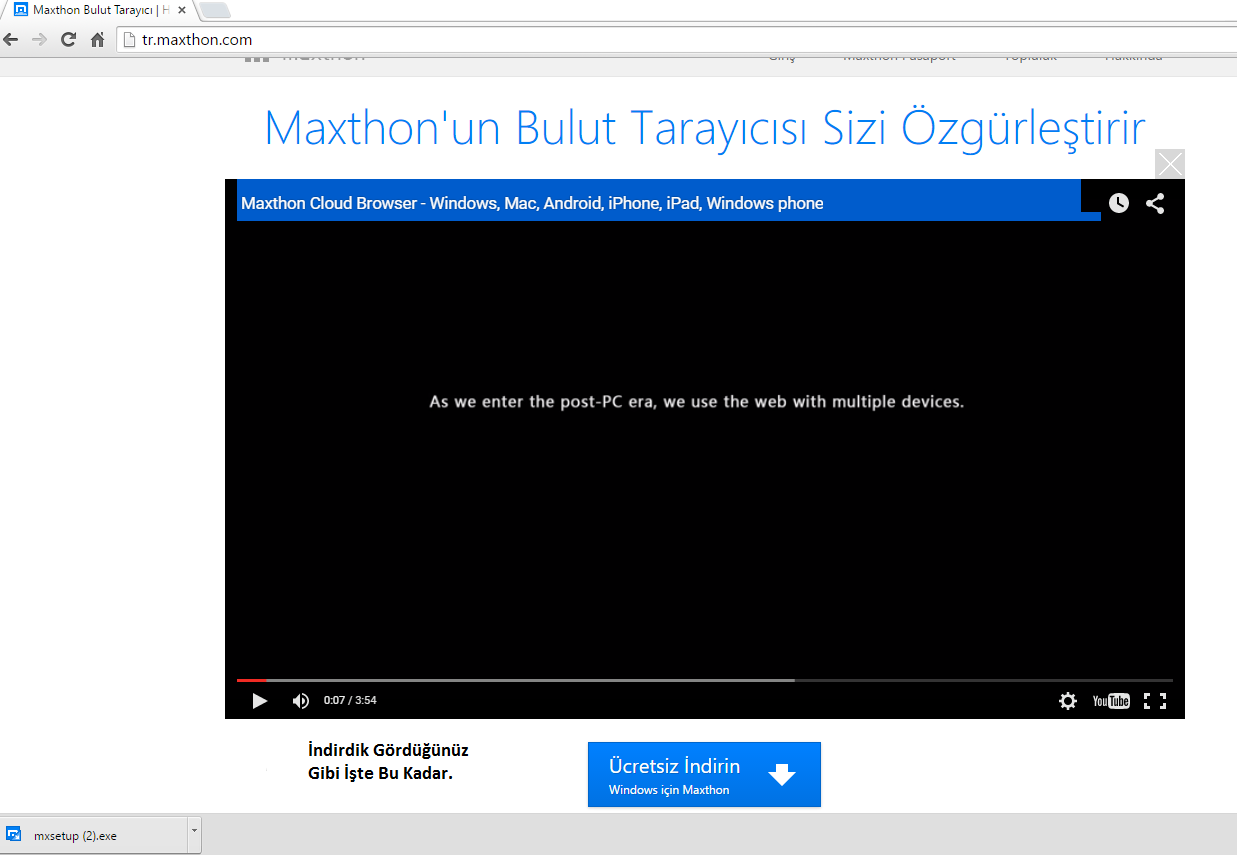Screen dimensions: 1237x855
Task: Click the Maxthon'un Bulut Tarayıcısı heading
Action: click(x=705, y=127)
